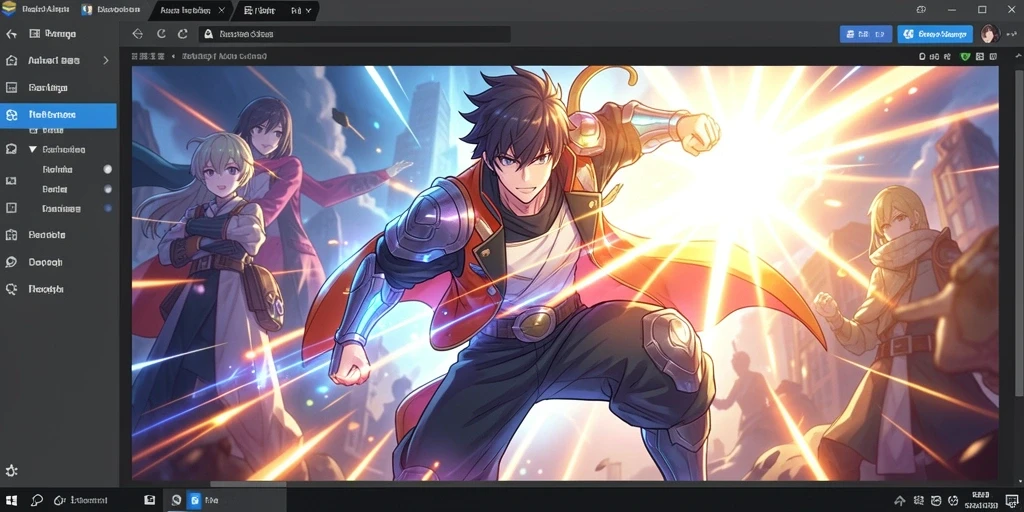Screen dimensions: 1024x512
Task: Open the user avatar profile menu
Action: (989, 34)
